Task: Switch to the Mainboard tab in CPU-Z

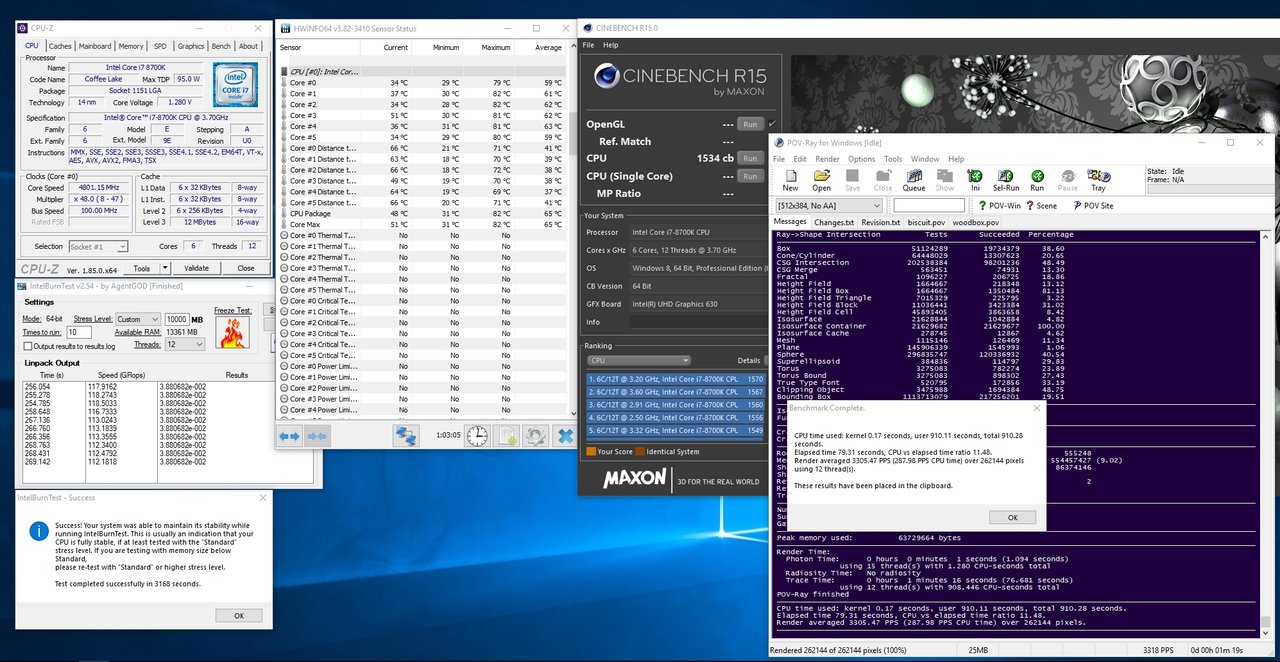Action: click(96, 46)
